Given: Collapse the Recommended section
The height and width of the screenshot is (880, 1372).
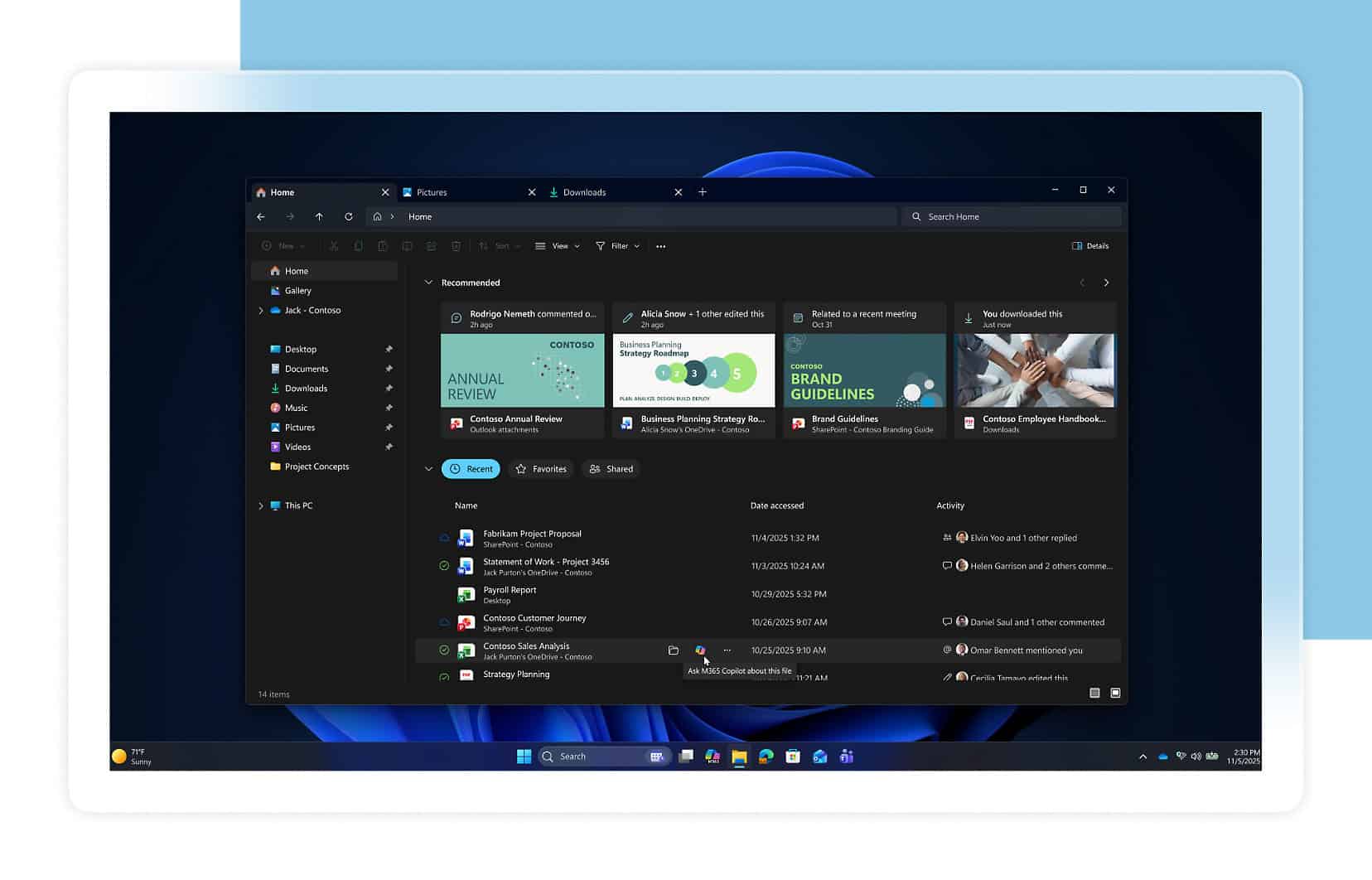Looking at the screenshot, I should coord(428,283).
